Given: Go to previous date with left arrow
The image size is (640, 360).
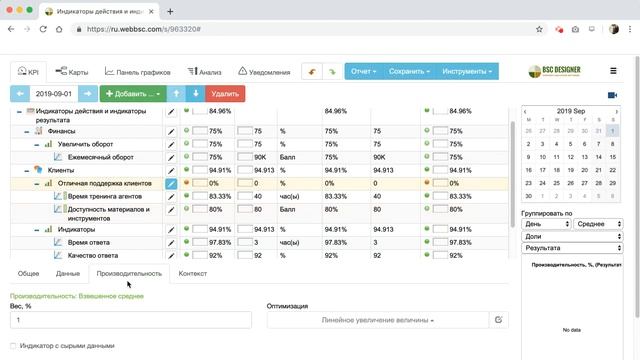Looking at the screenshot, I should tap(20, 94).
